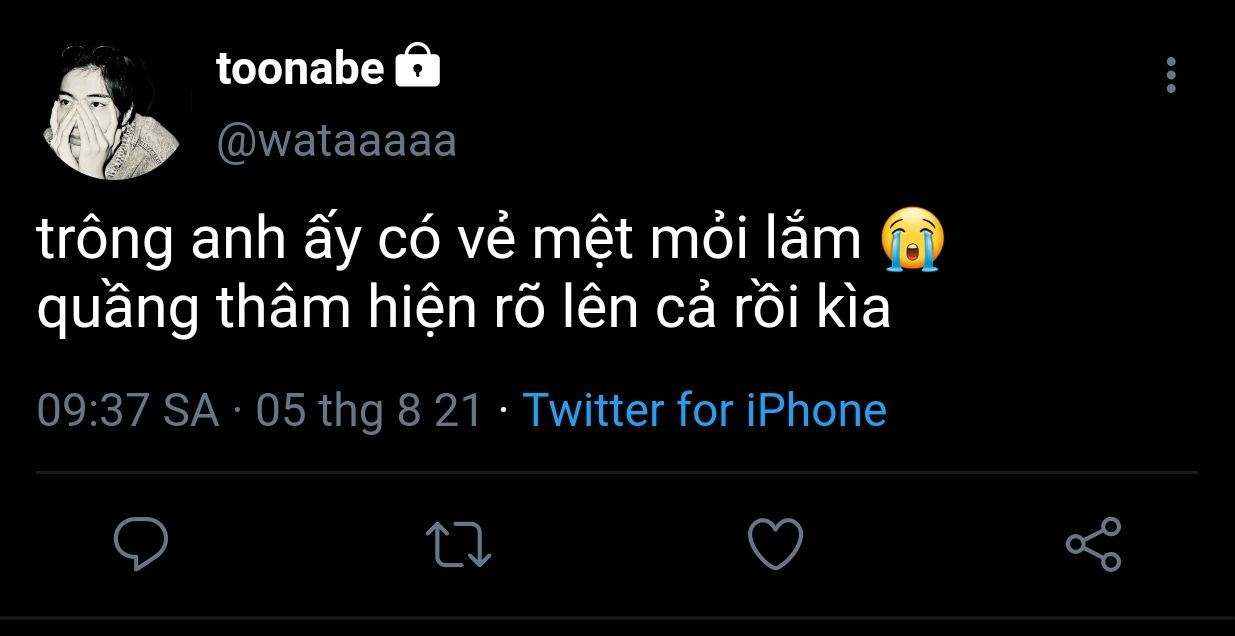The width and height of the screenshot is (1235, 636).
Task: Open the three-dot more options menu
Action: click(1171, 76)
